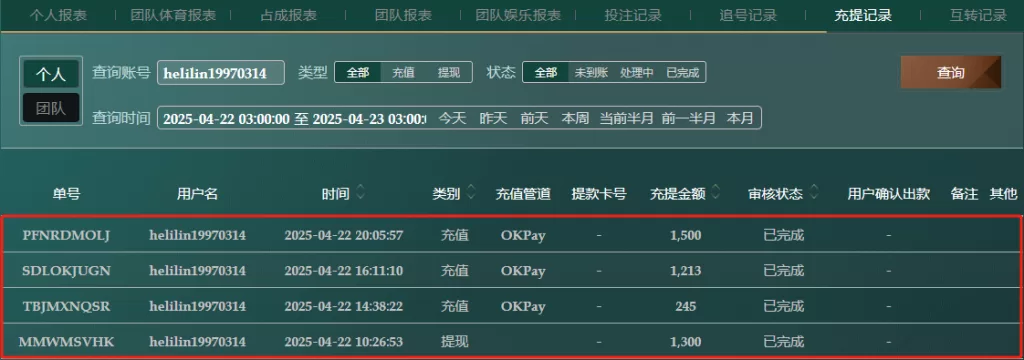The width and height of the screenshot is (1024, 360).
Task: Choose the 今天 time shortcut
Action: point(452,119)
